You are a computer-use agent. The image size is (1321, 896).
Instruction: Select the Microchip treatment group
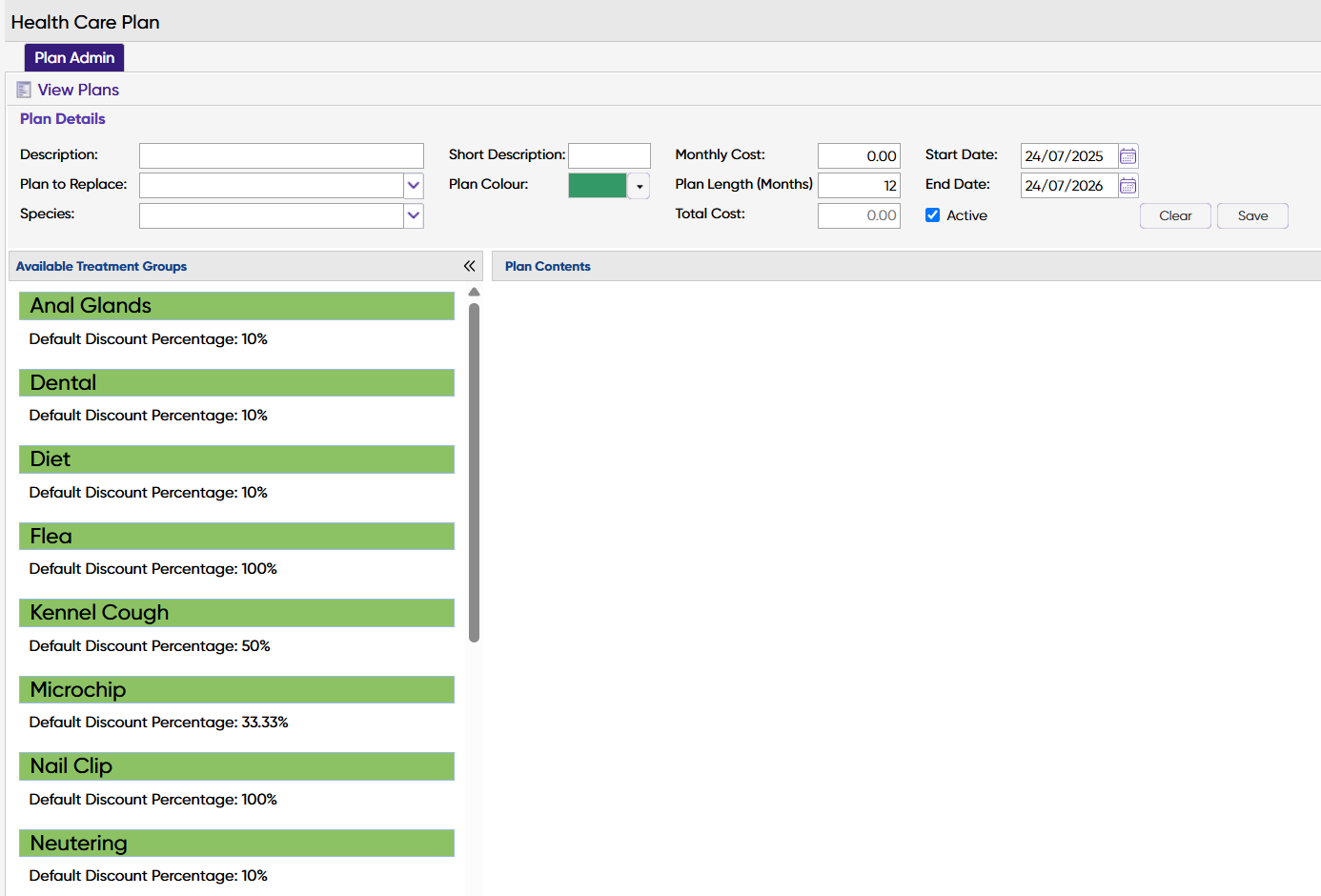(x=236, y=690)
